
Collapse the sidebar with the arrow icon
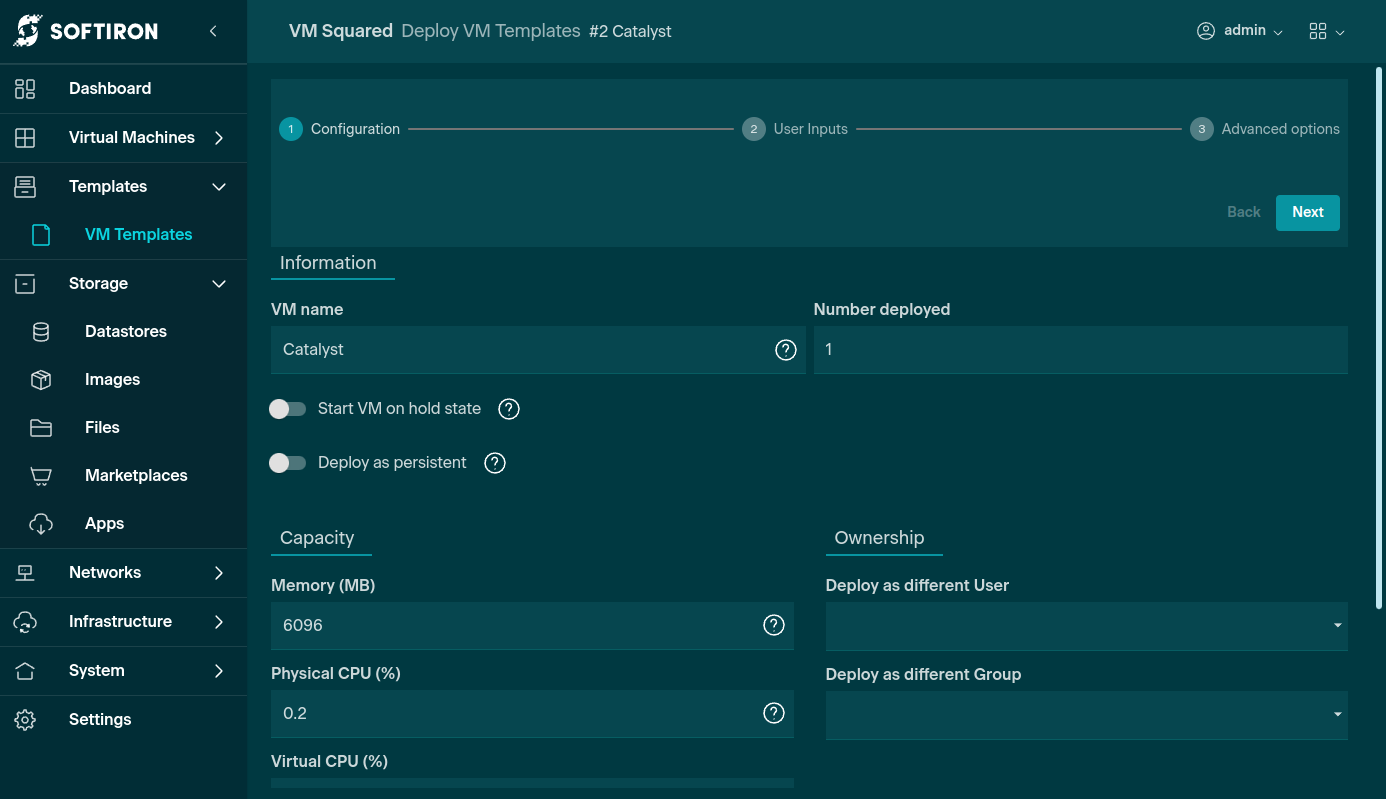pyautogui.click(x=213, y=31)
